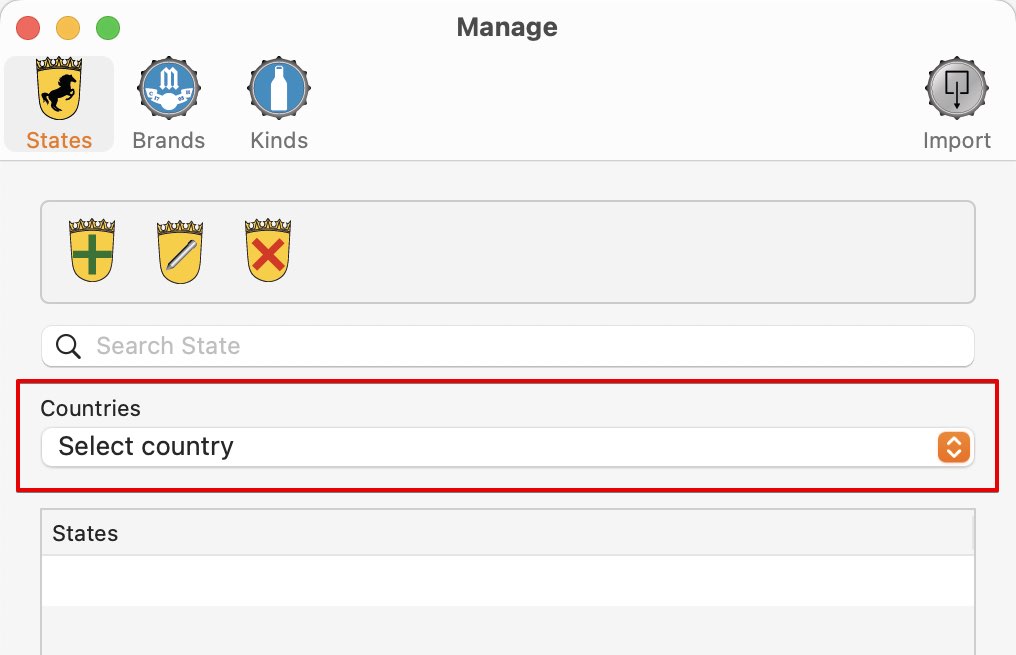The height and width of the screenshot is (655, 1016).
Task: Click the magnifying glass search icon
Action: click(x=68, y=346)
